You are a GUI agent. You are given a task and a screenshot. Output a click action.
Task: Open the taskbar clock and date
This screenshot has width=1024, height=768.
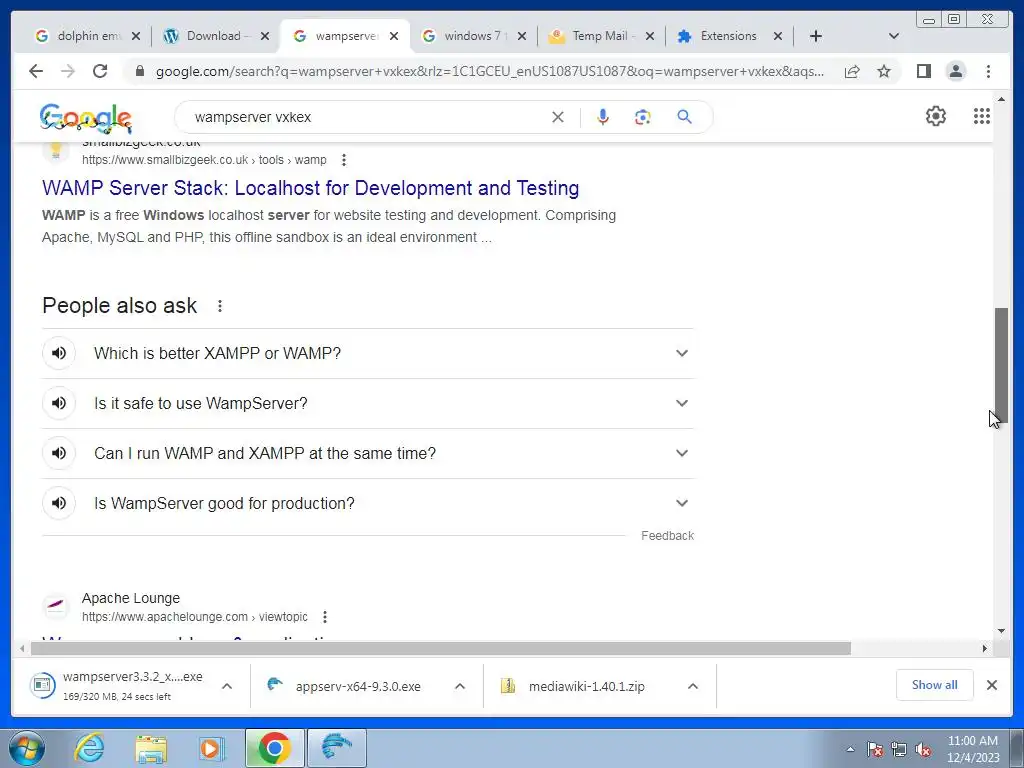click(973, 749)
